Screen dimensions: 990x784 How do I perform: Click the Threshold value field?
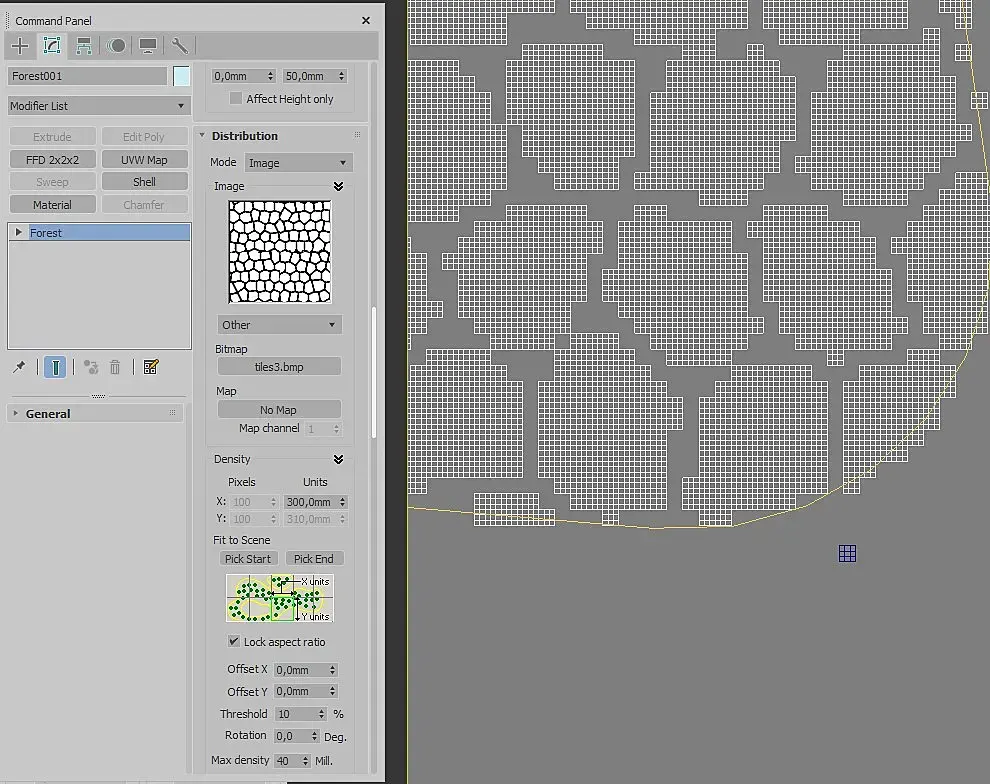(295, 714)
